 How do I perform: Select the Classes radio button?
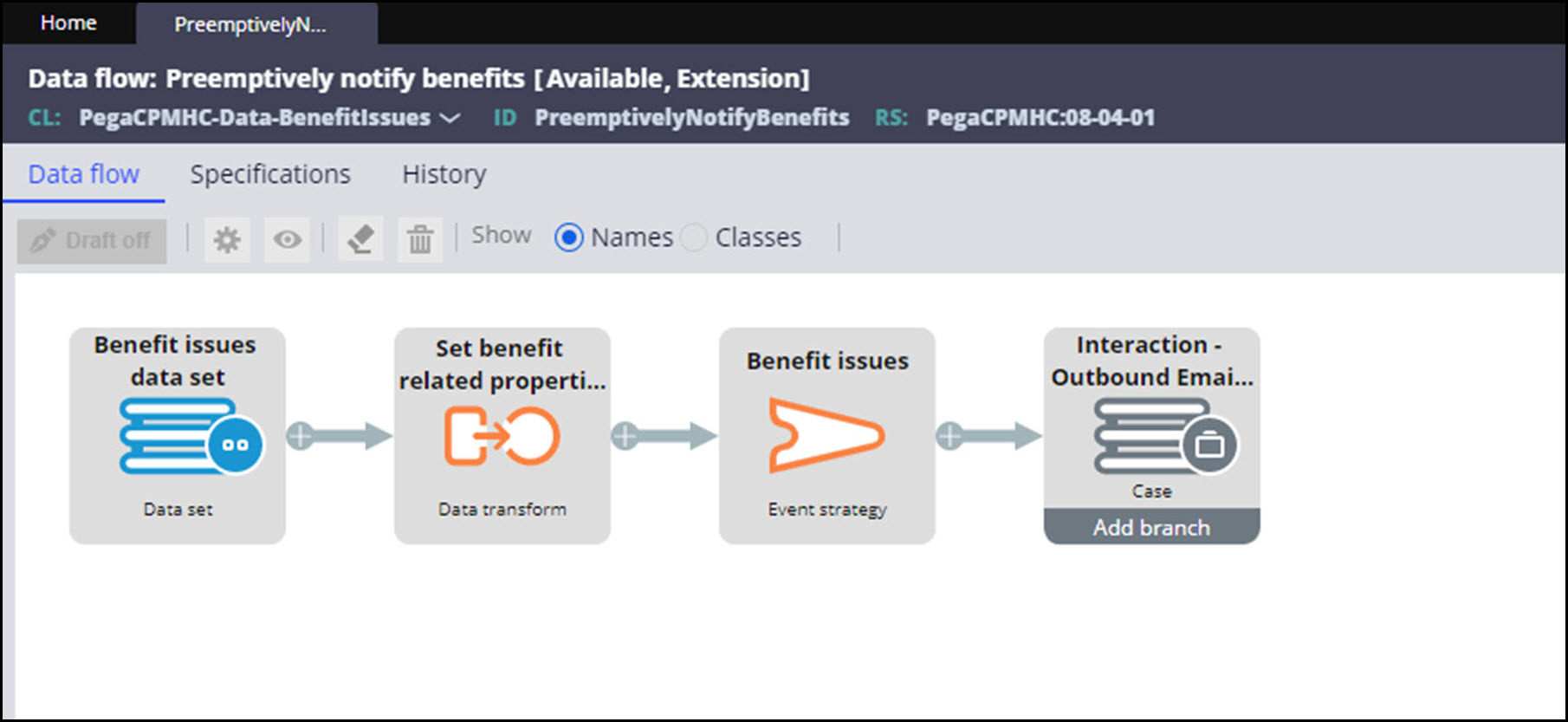(694, 237)
